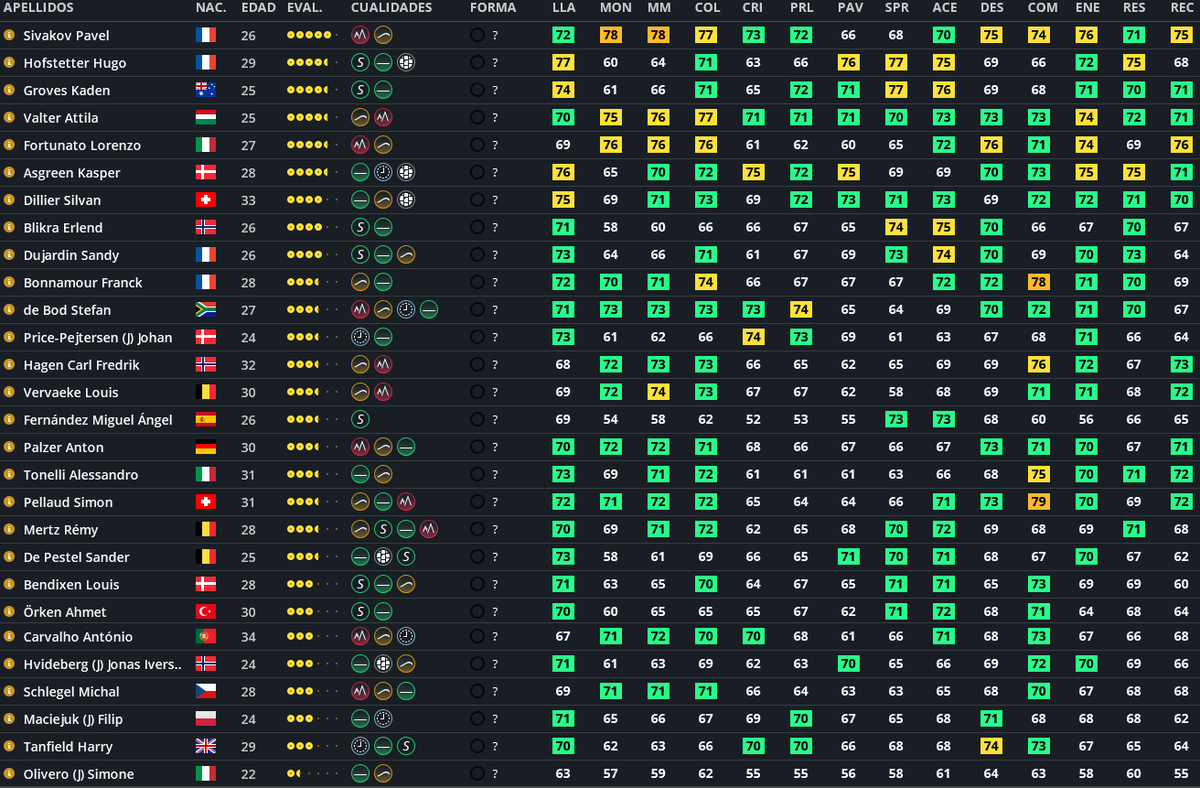Click Sivakov Pavel's mountain quality icon
This screenshot has width=1200, height=788.
point(361,35)
